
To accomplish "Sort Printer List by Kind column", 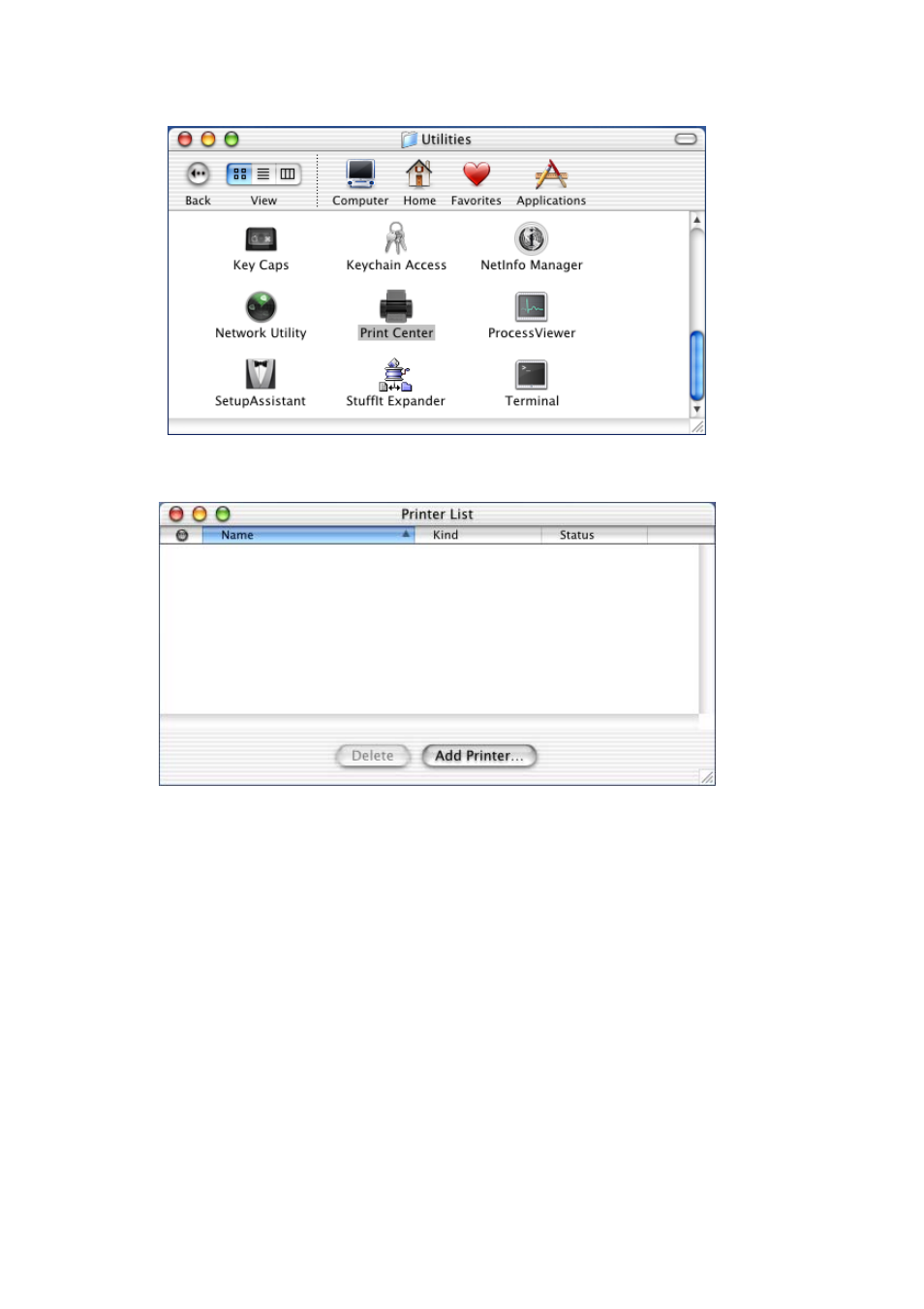I will tap(477, 535).
